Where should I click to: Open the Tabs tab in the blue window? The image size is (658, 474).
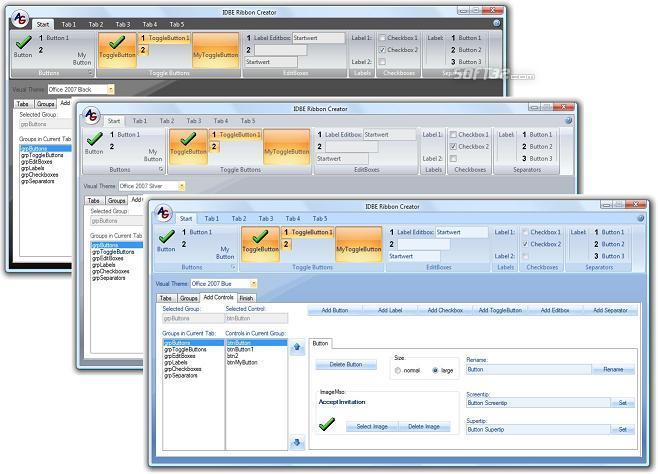[166, 298]
